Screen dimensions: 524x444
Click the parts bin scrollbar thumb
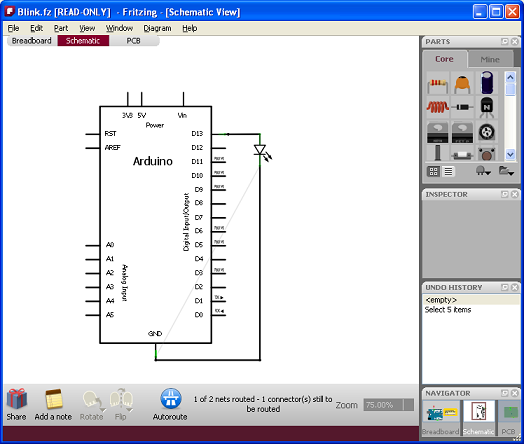point(510,89)
